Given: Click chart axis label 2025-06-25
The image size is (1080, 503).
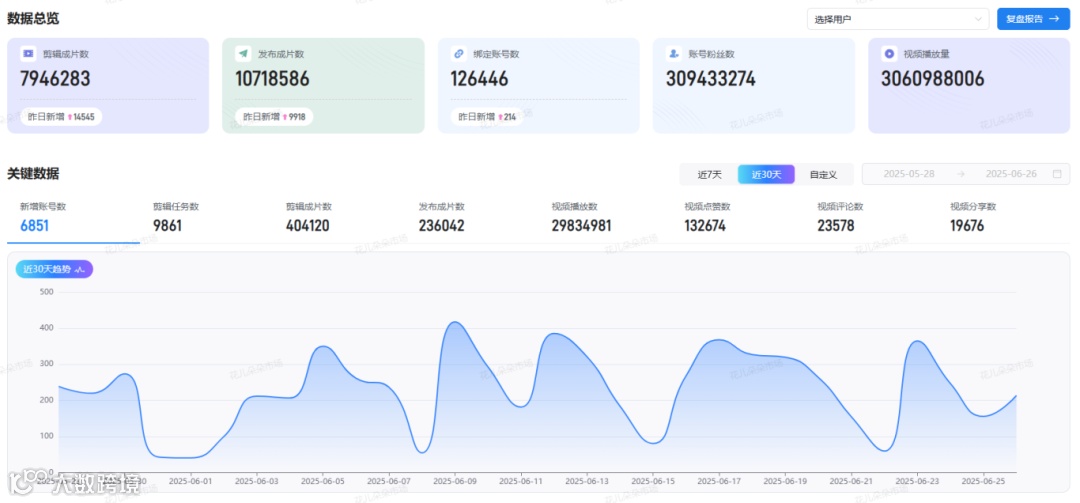Looking at the screenshot, I should click(984, 481).
